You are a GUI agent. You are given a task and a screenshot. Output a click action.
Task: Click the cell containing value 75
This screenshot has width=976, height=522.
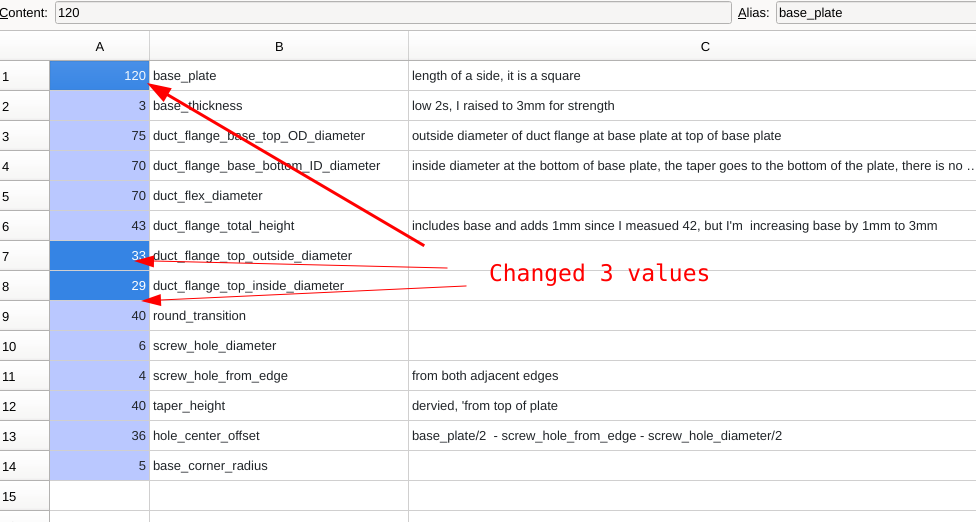coord(99,136)
